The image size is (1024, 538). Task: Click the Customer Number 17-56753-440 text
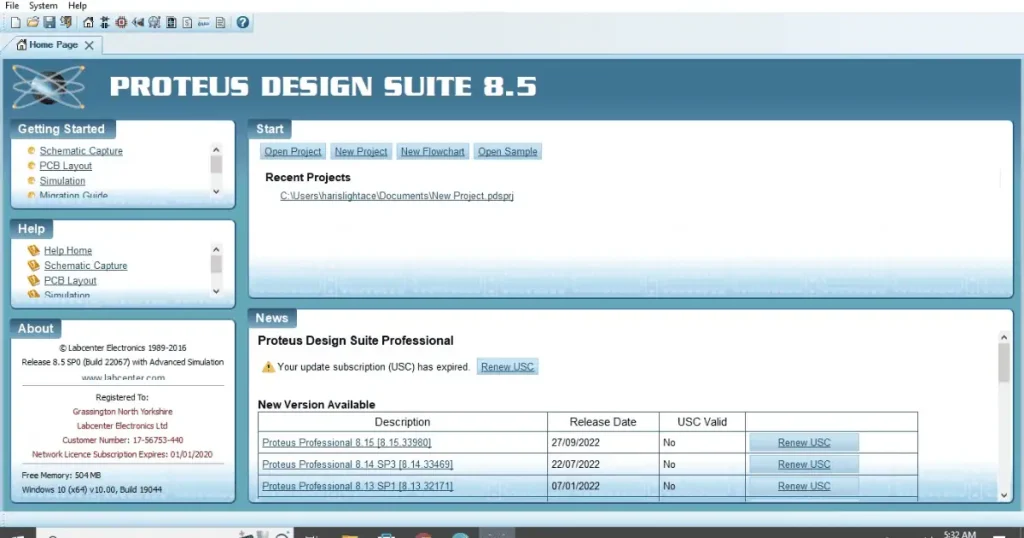122,440
